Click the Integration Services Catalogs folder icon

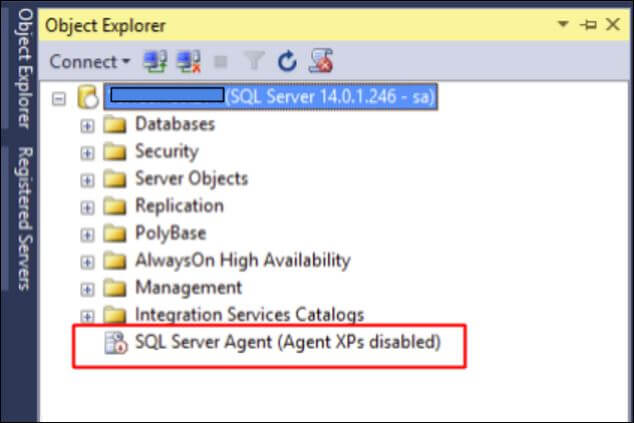click(115, 315)
